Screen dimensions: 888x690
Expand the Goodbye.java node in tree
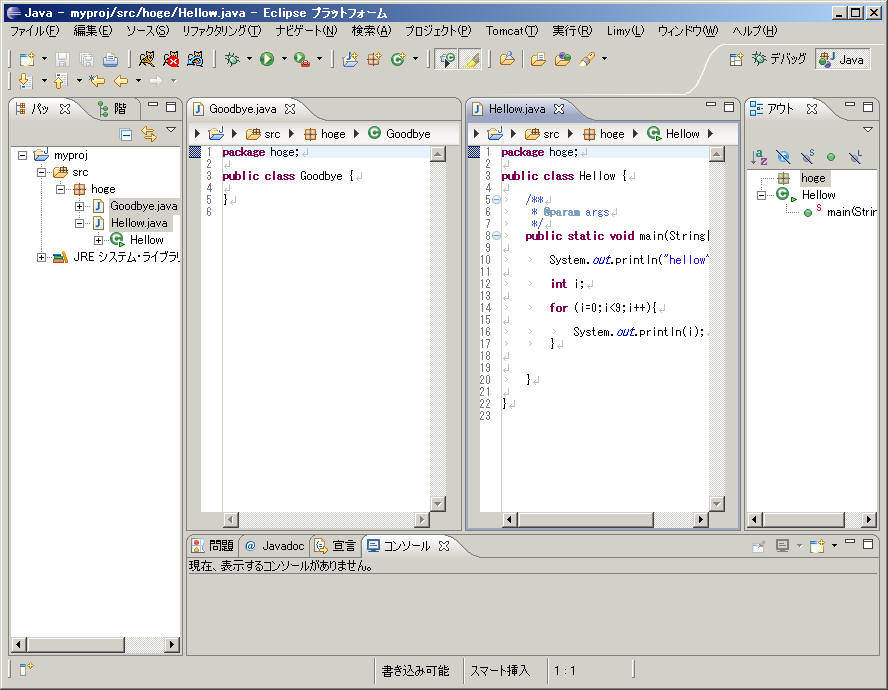80,206
